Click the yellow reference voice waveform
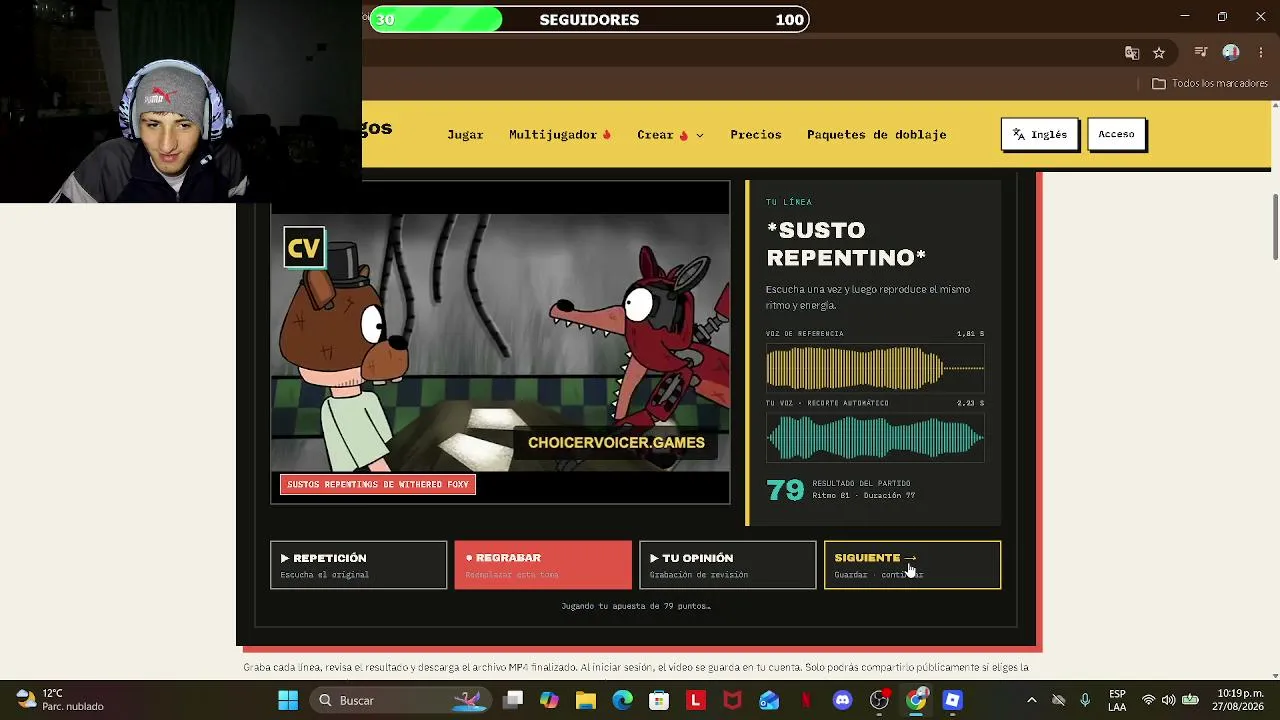Viewport: 1280px width, 720px height. point(875,367)
